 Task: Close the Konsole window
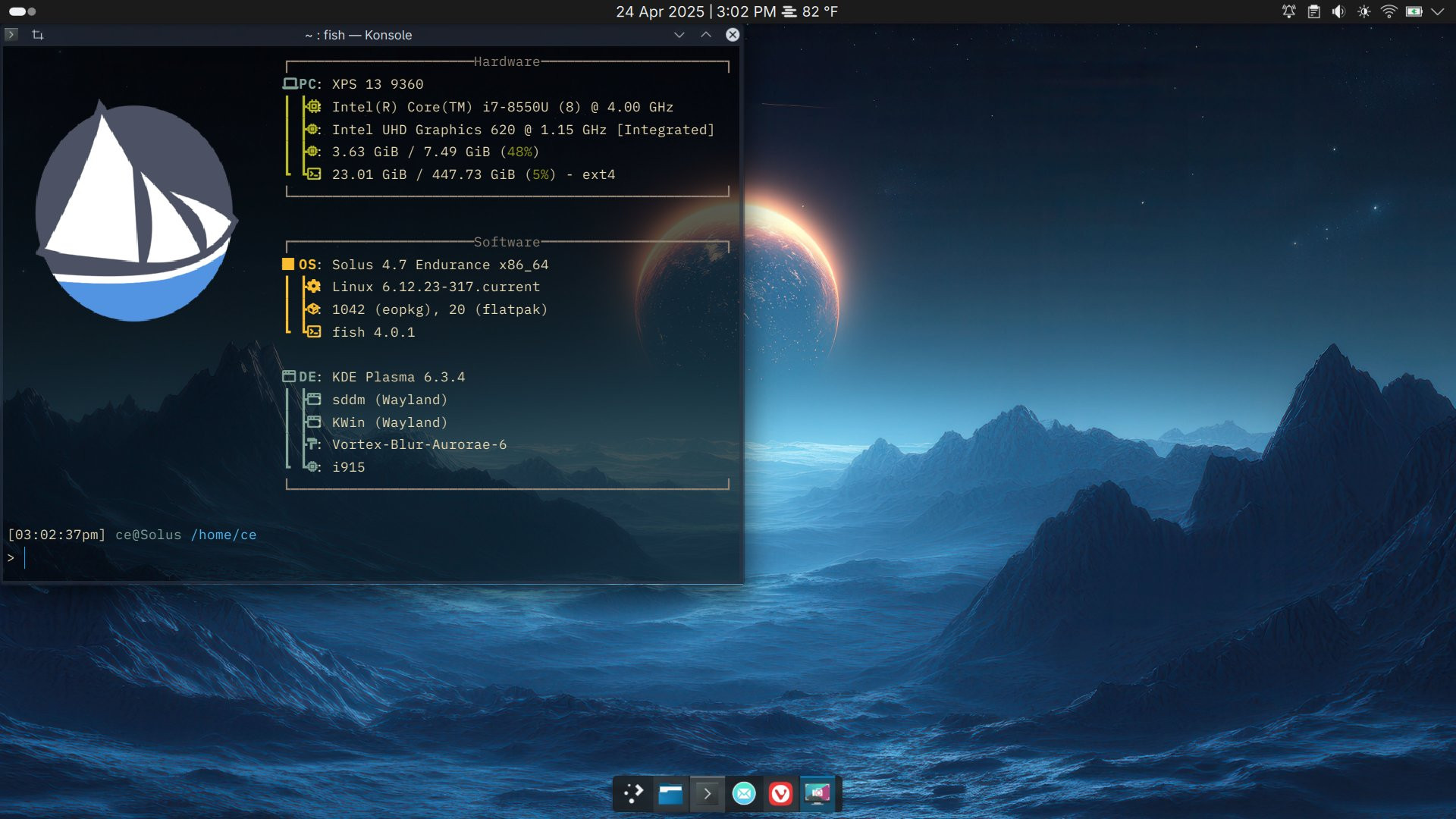[733, 35]
